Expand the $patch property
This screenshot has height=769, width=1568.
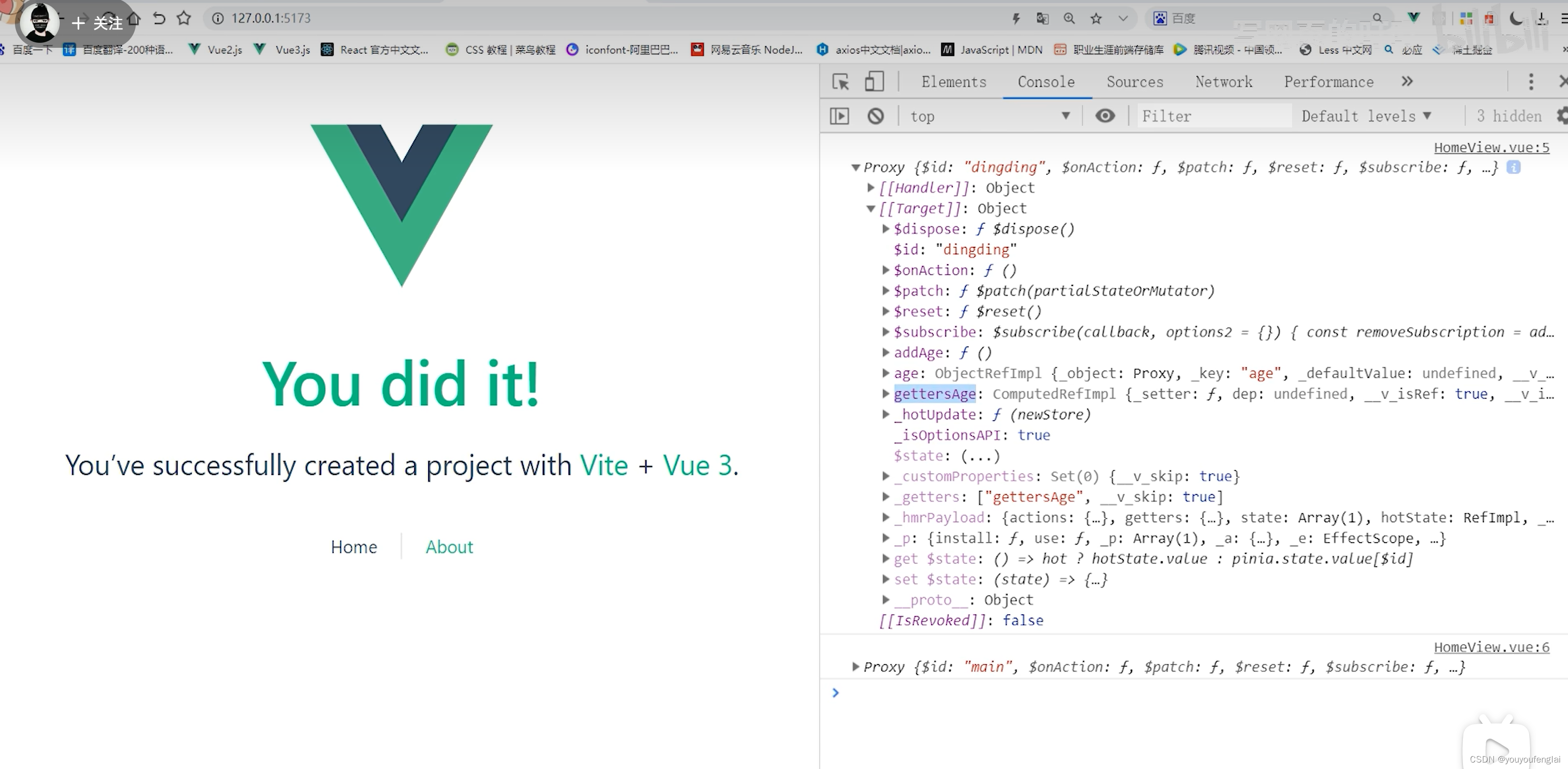[886, 291]
